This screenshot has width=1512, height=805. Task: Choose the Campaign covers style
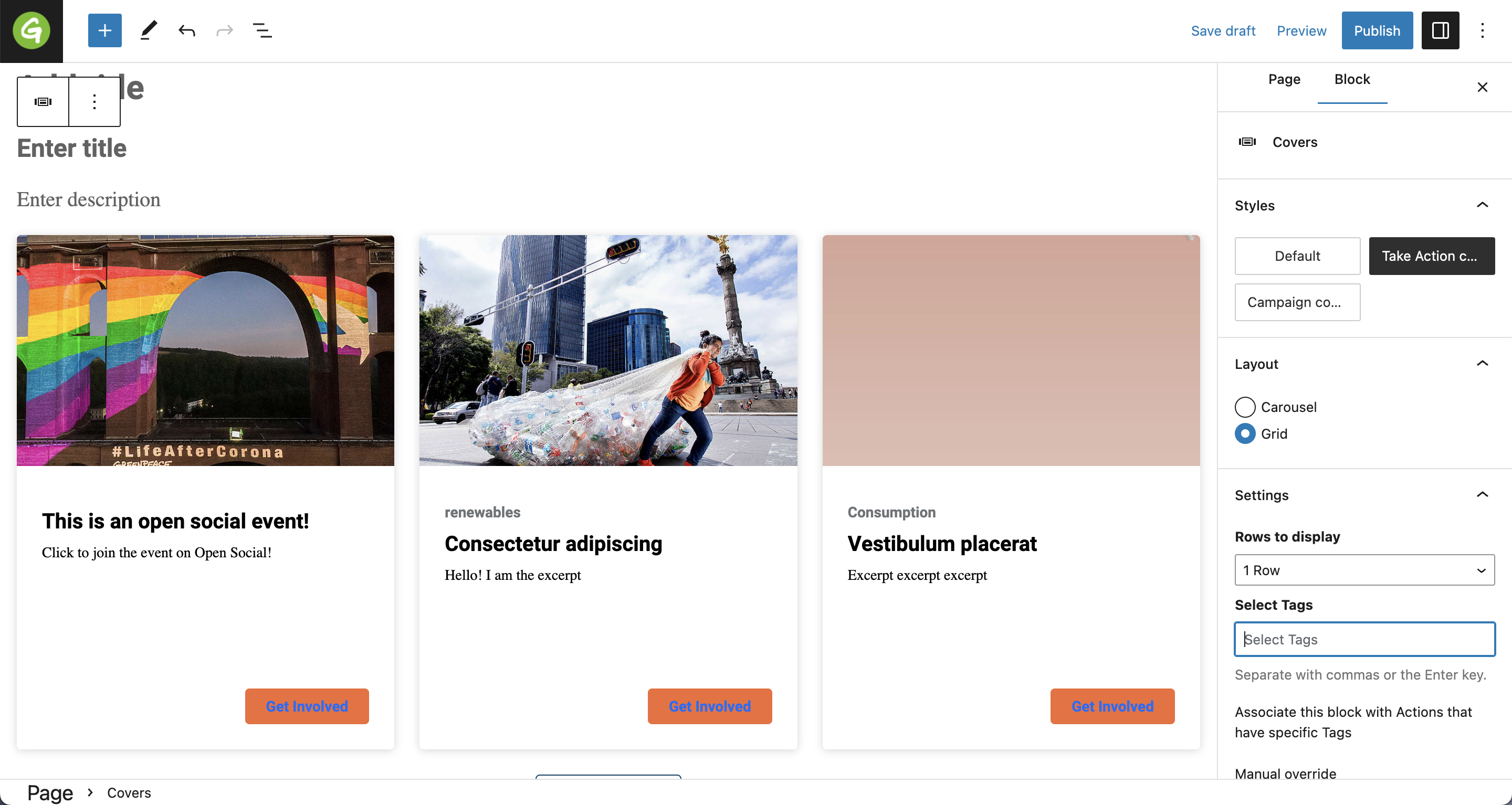1297,302
